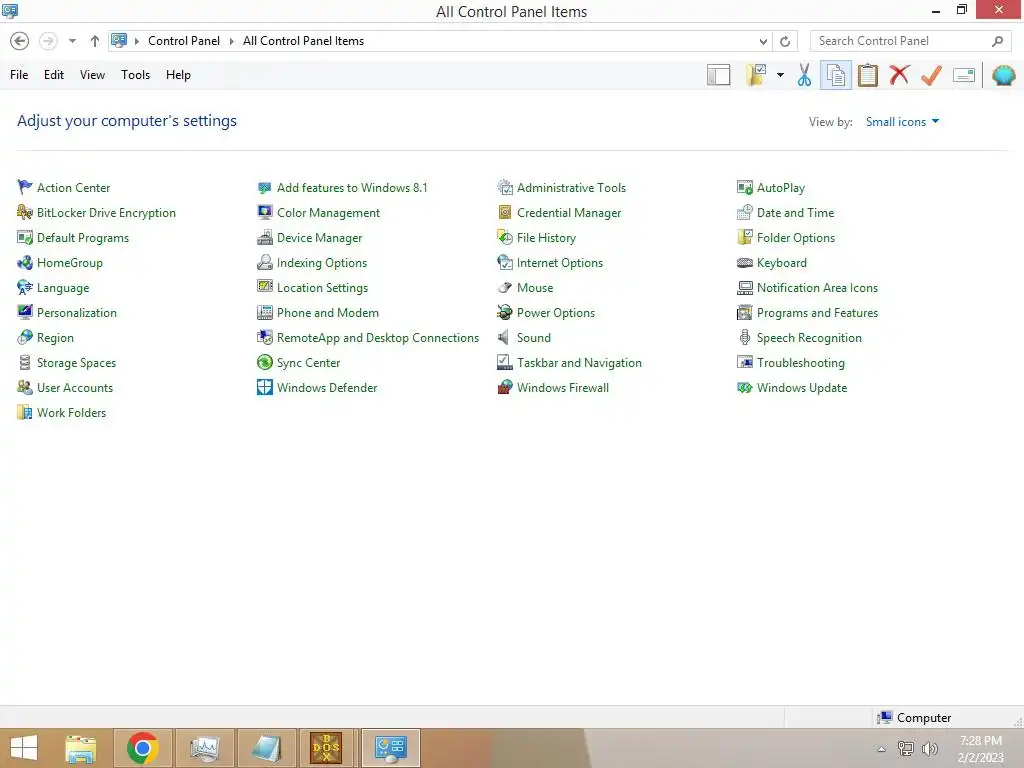Click the Region globe icon

pos(25,338)
